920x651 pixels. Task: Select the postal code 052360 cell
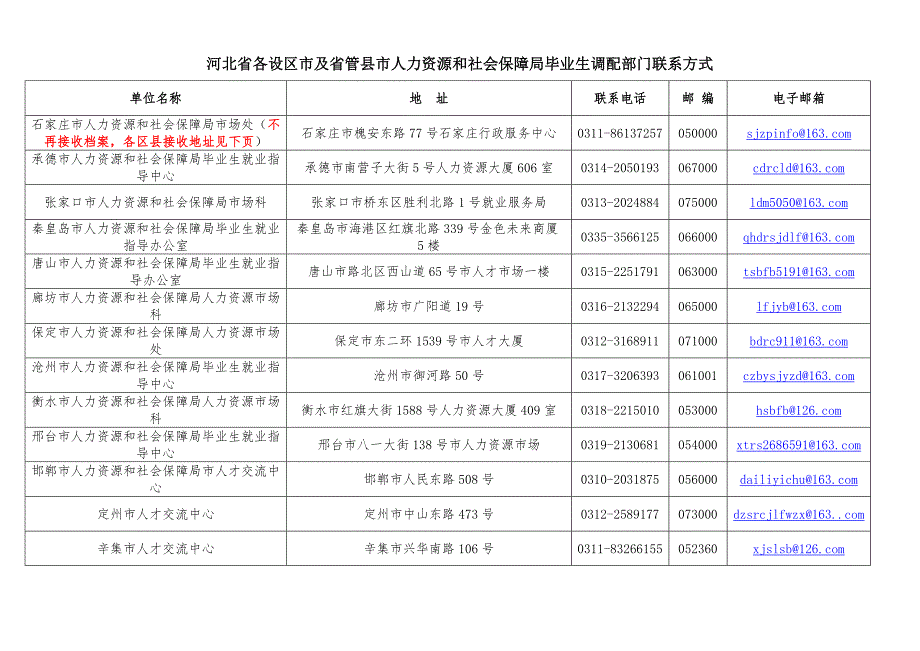click(697, 549)
